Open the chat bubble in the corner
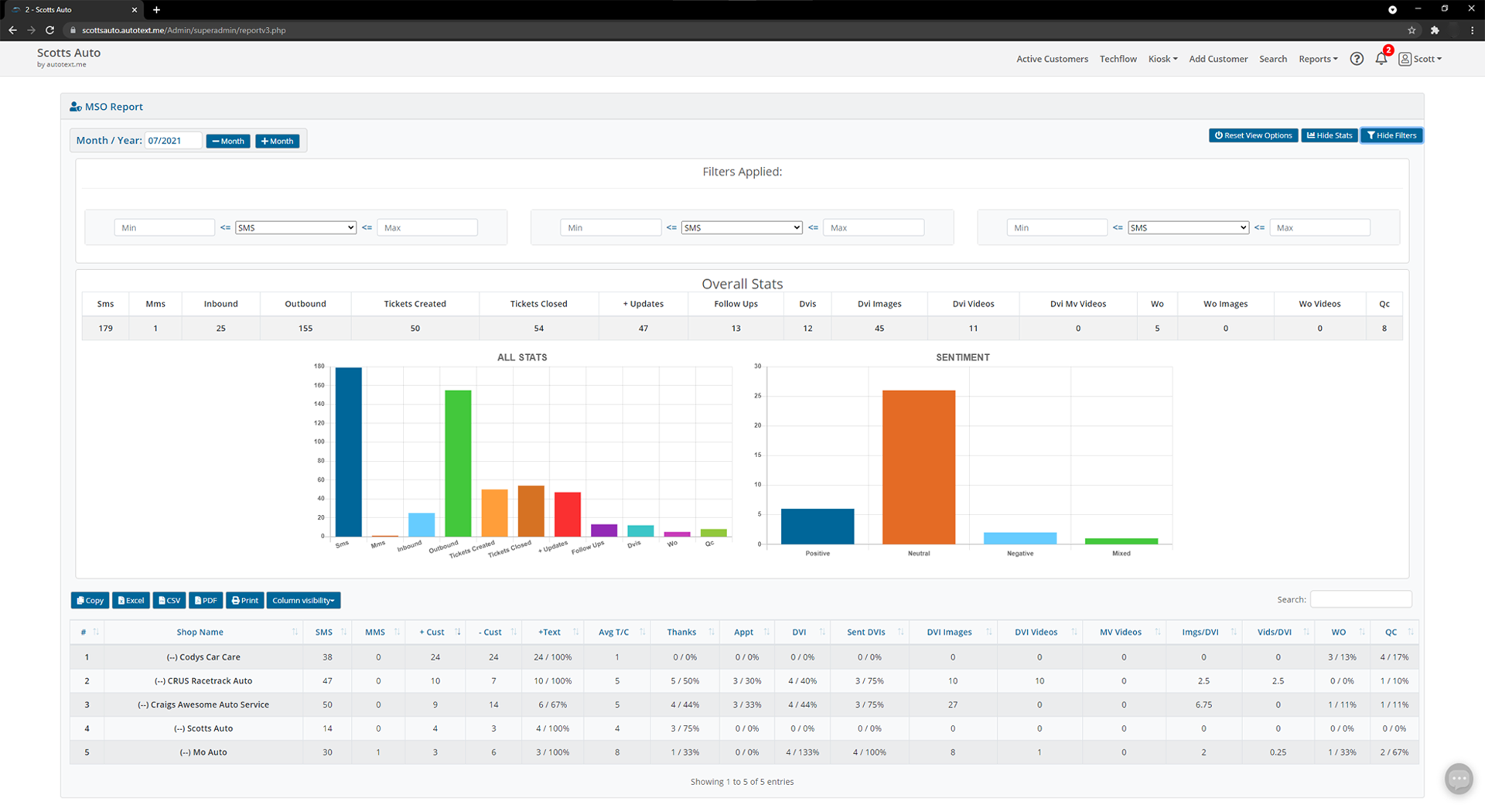This screenshot has width=1485, height=812. click(x=1459, y=779)
